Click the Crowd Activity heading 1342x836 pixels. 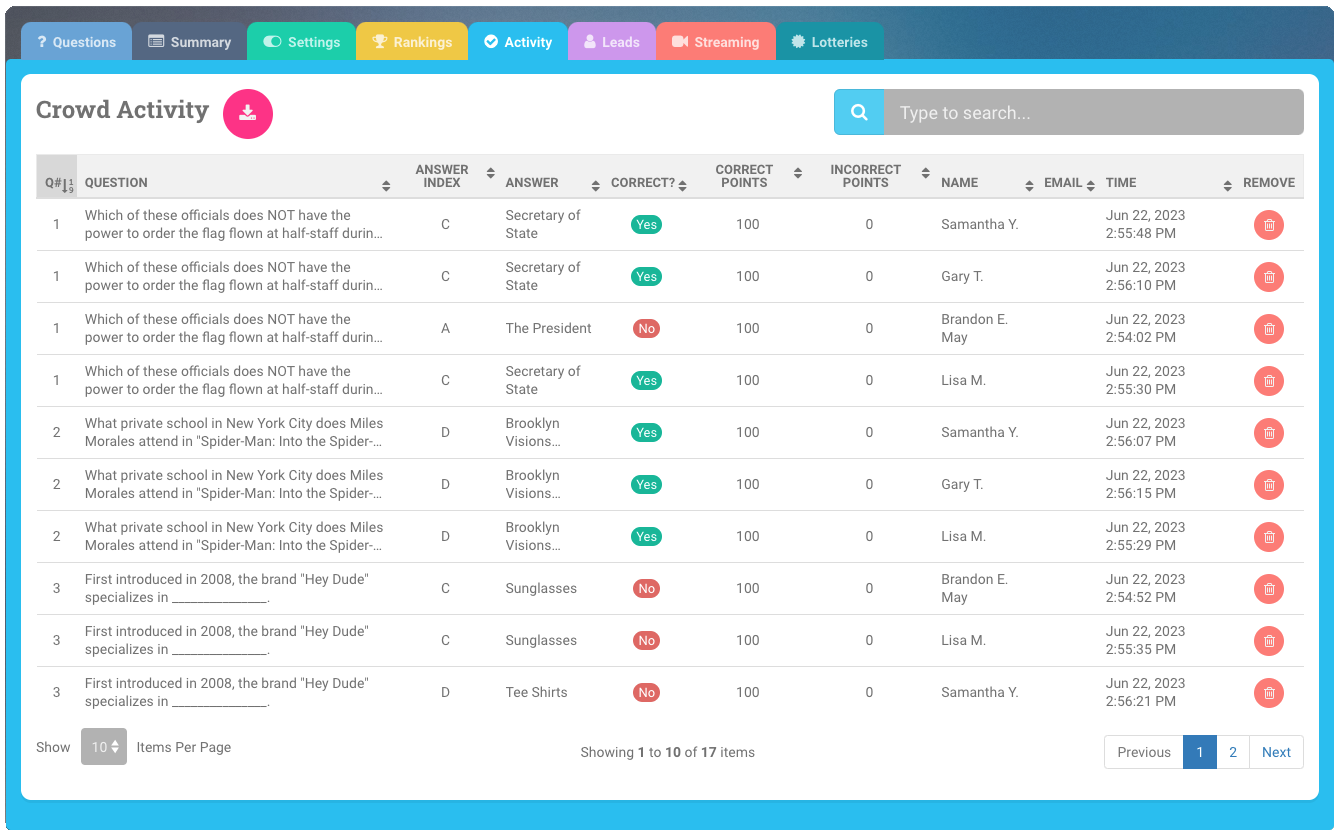122,110
